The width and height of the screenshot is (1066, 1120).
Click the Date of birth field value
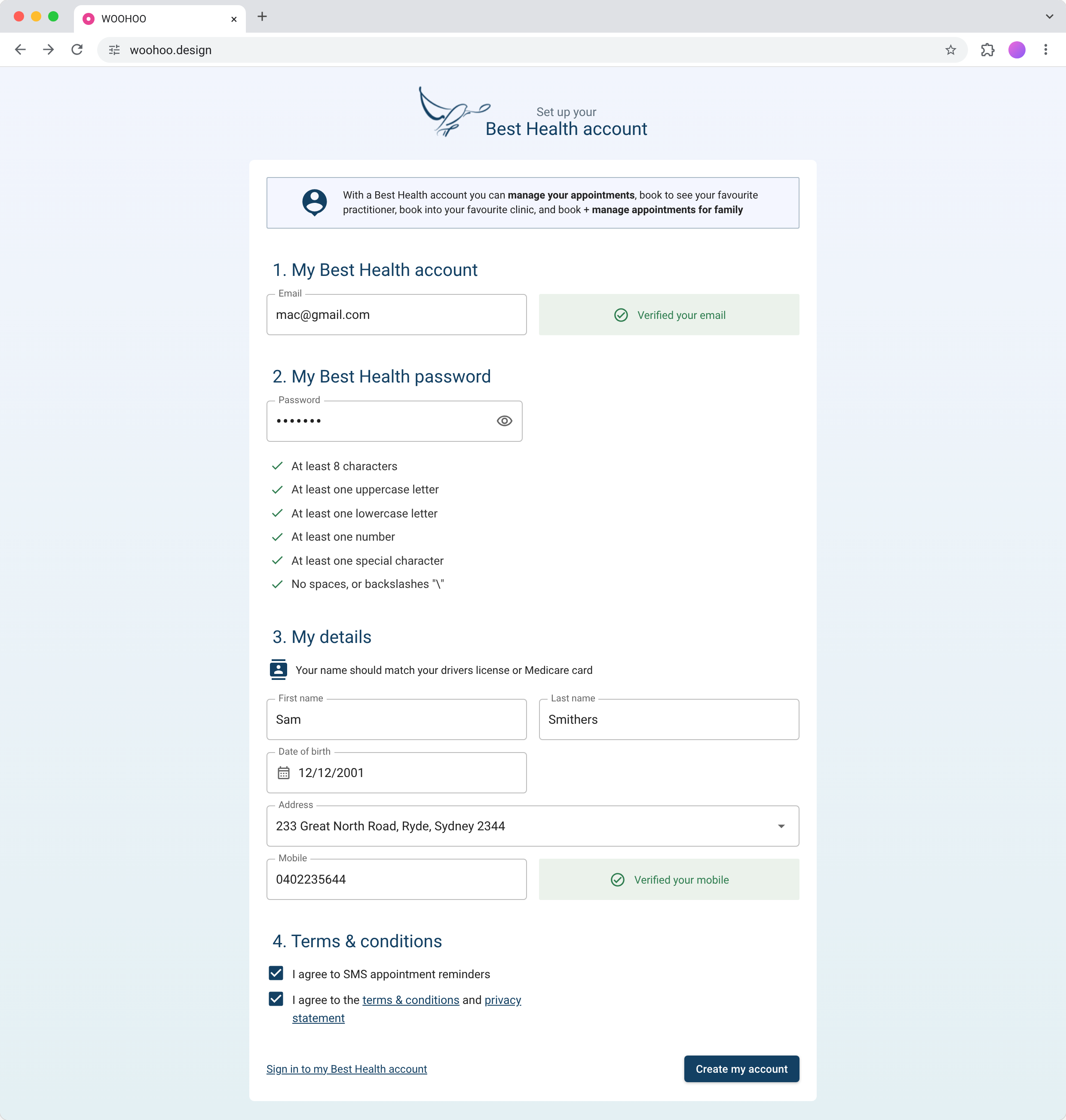331,773
